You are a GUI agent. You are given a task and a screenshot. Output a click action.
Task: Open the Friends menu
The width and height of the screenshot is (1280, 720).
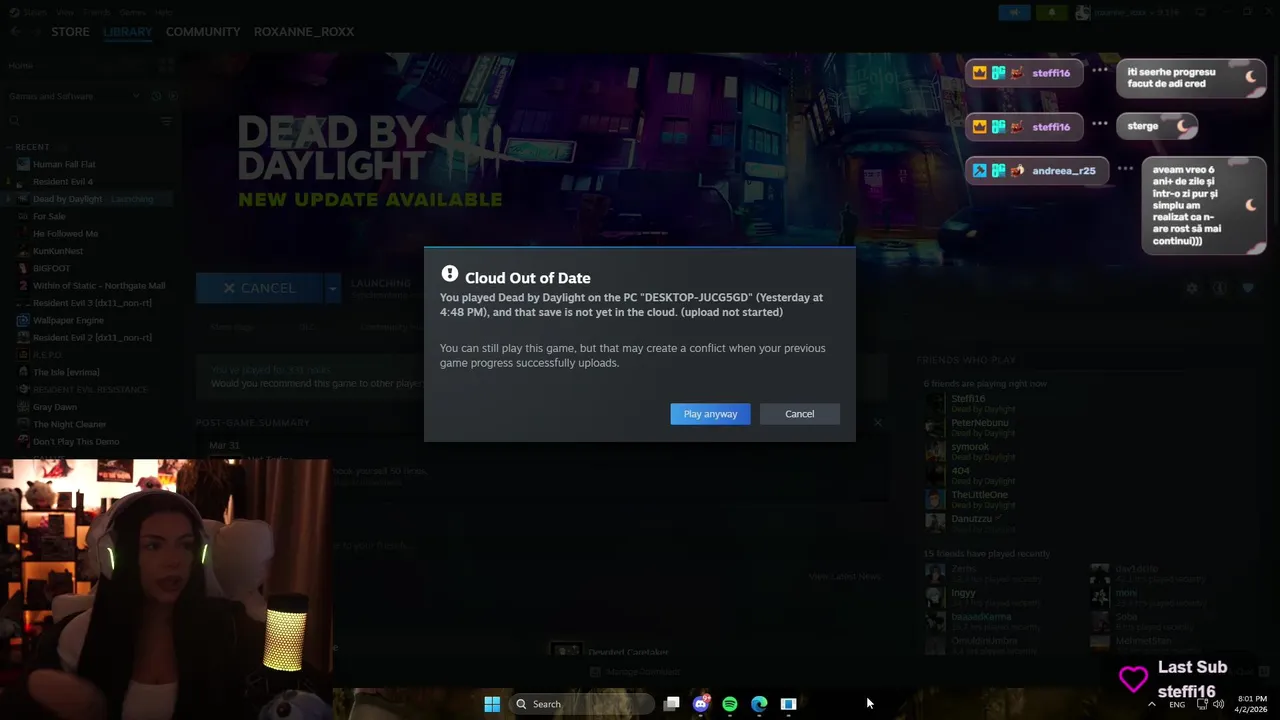click(x=97, y=12)
